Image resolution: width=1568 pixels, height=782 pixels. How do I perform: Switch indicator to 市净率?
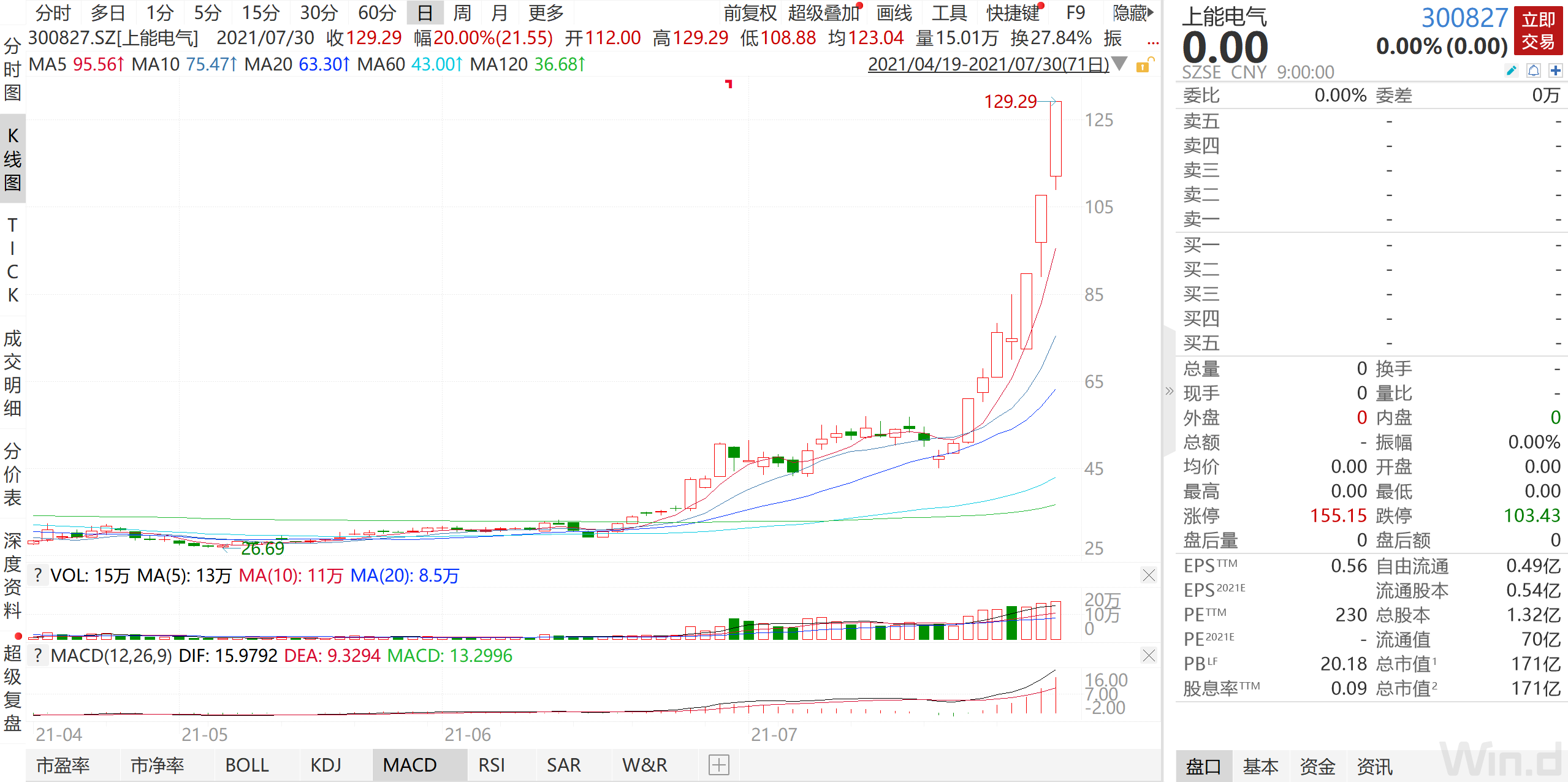pyautogui.click(x=158, y=765)
